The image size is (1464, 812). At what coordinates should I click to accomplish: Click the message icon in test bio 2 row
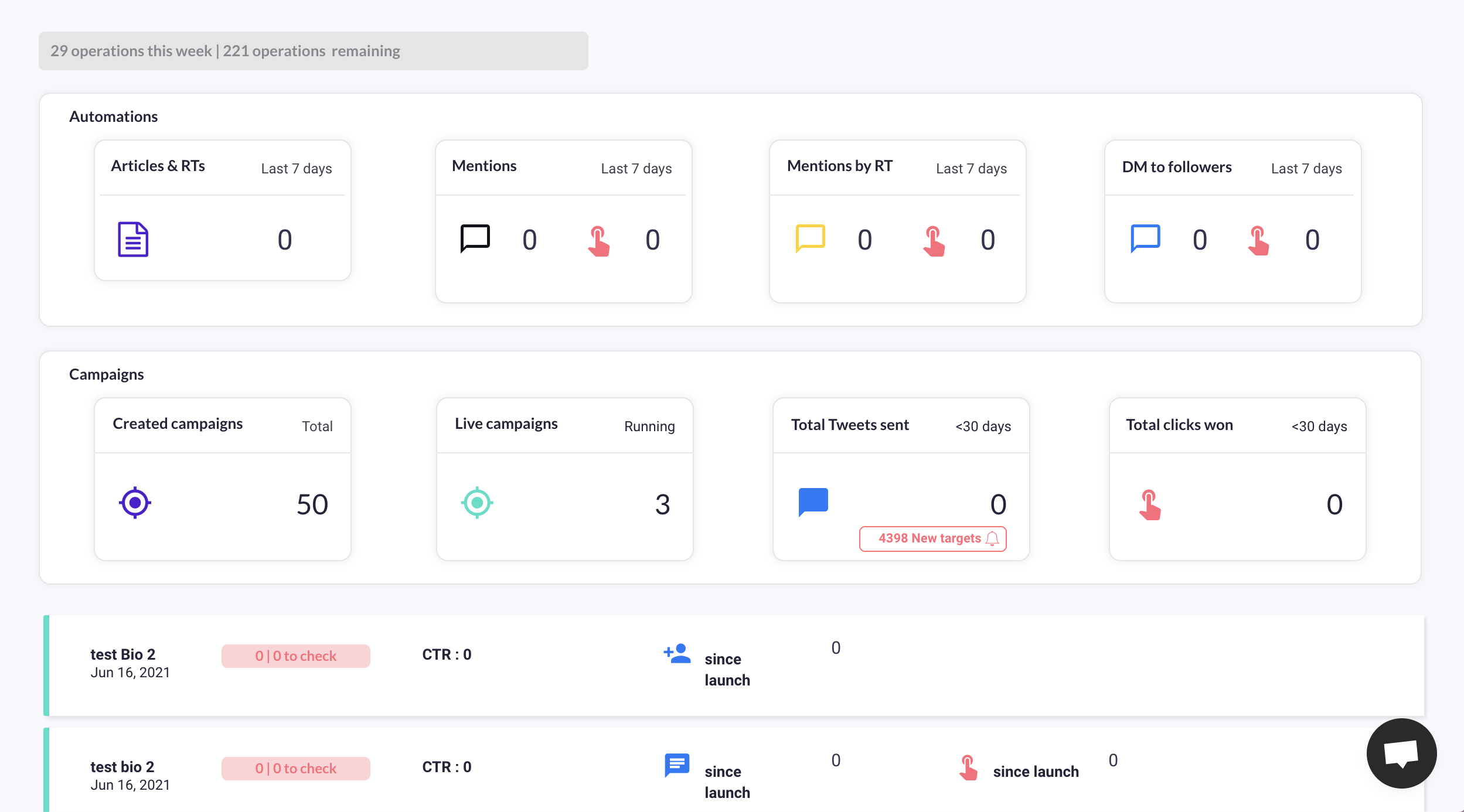pos(677,765)
